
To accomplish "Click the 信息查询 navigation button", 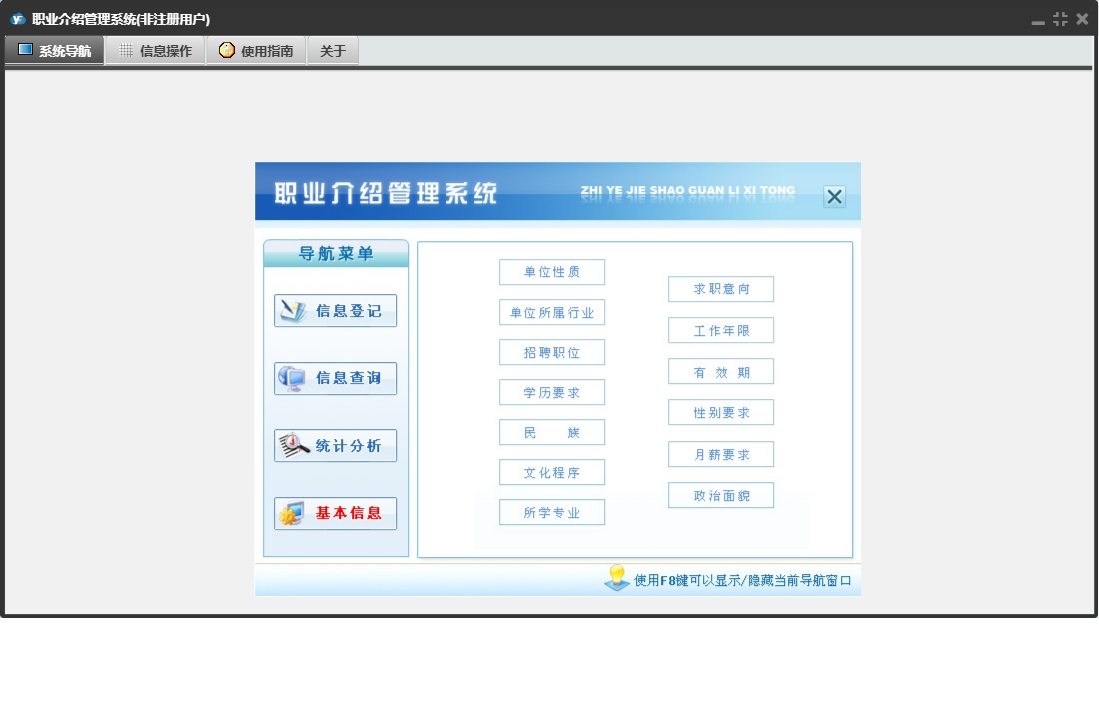I will point(335,378).
